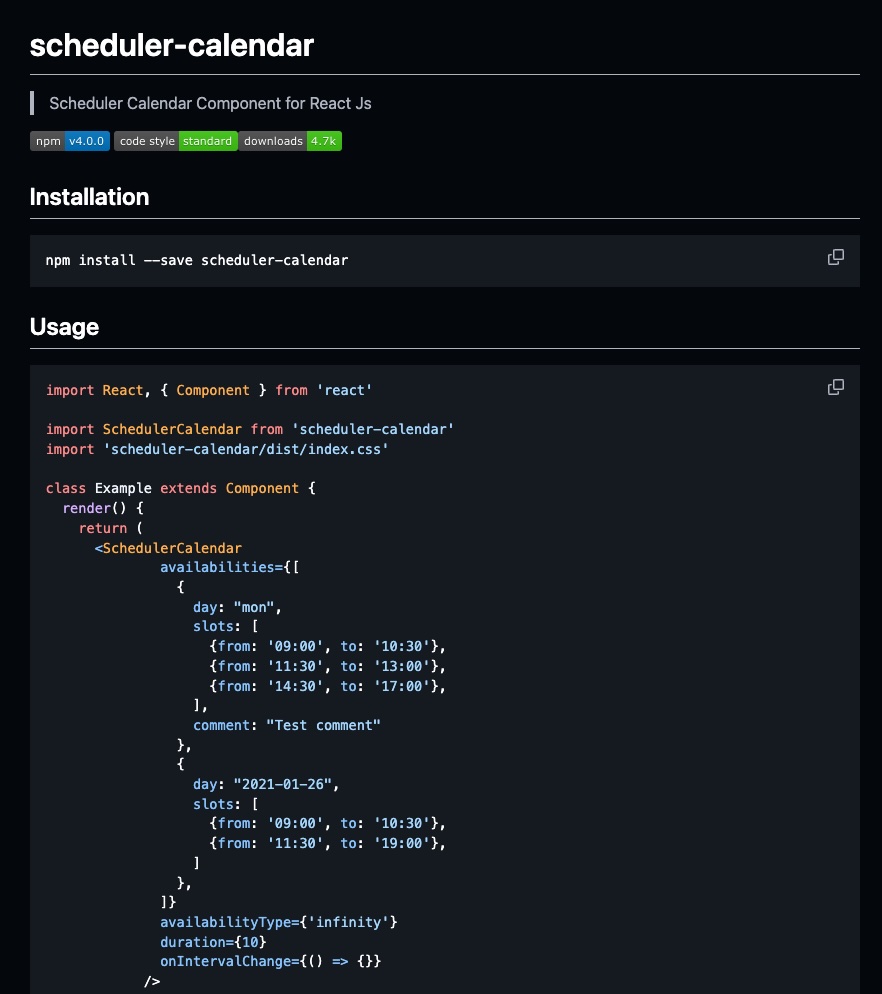Click the "2021-01-26" day value
Viewport: 882px width, 994px height.
[x=283, y=784]
